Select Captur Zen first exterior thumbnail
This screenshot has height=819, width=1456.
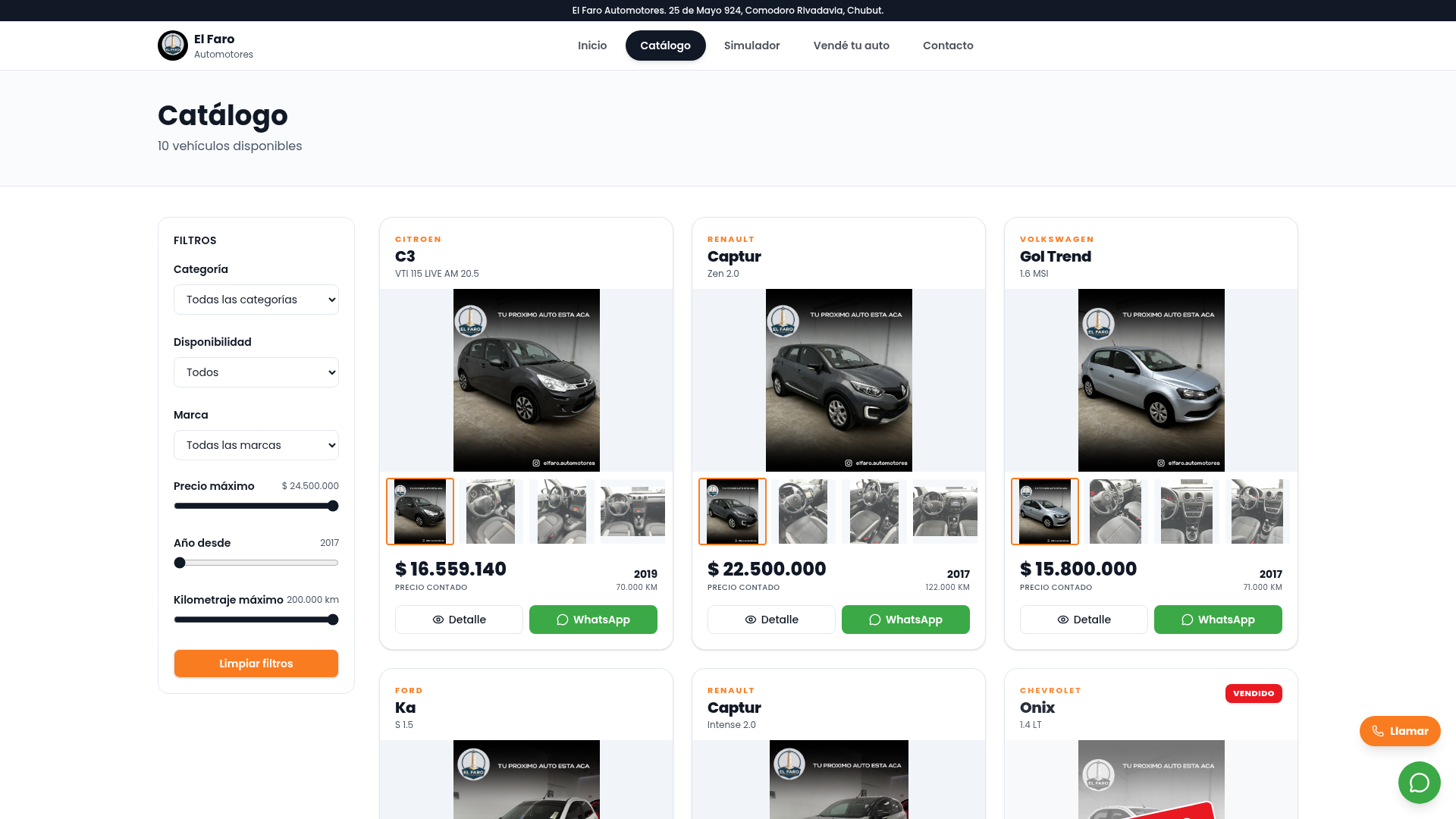(733, 511)
